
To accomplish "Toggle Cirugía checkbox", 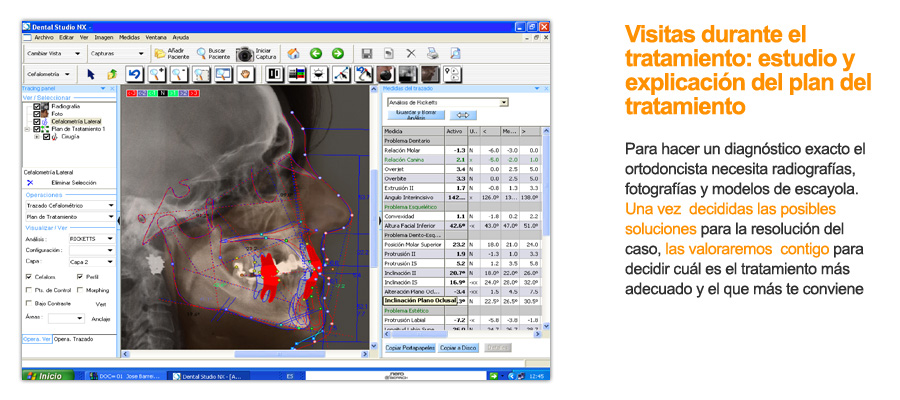I will pyautogui.click(x=46, y=137).
